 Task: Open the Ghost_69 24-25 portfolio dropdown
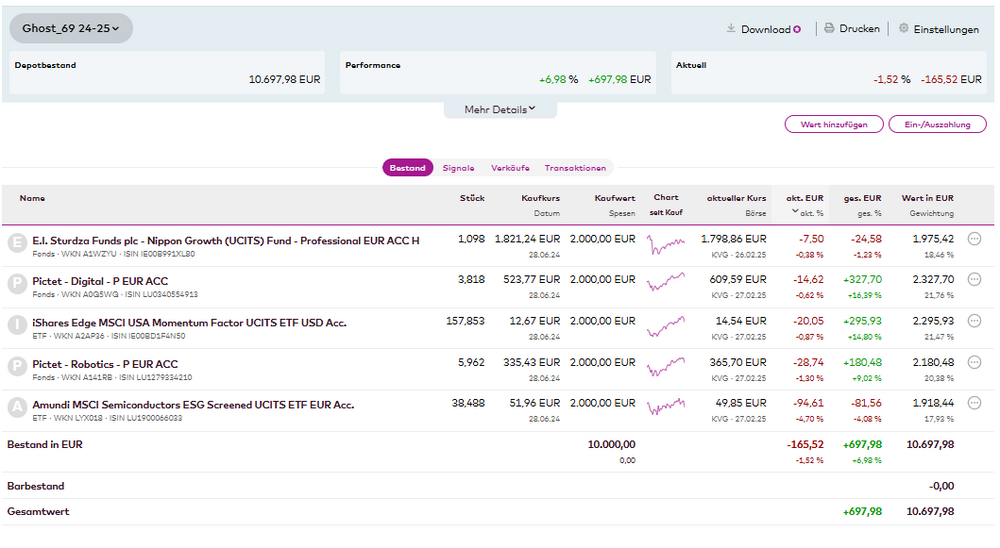coord(71,29)
